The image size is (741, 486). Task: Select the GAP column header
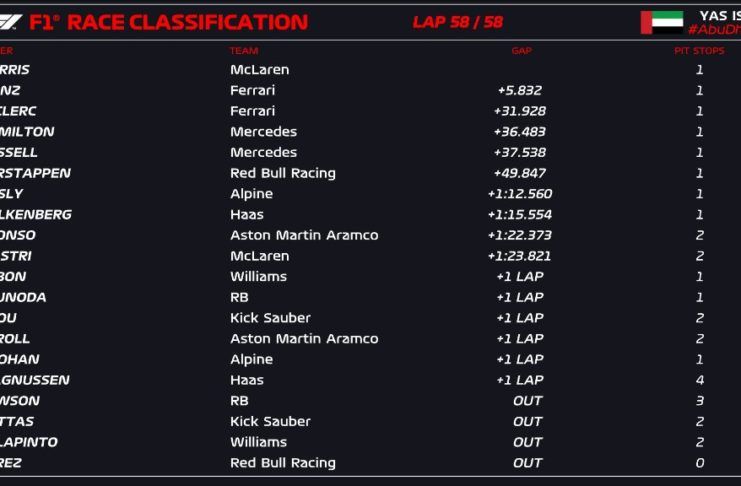coord(521,51)
